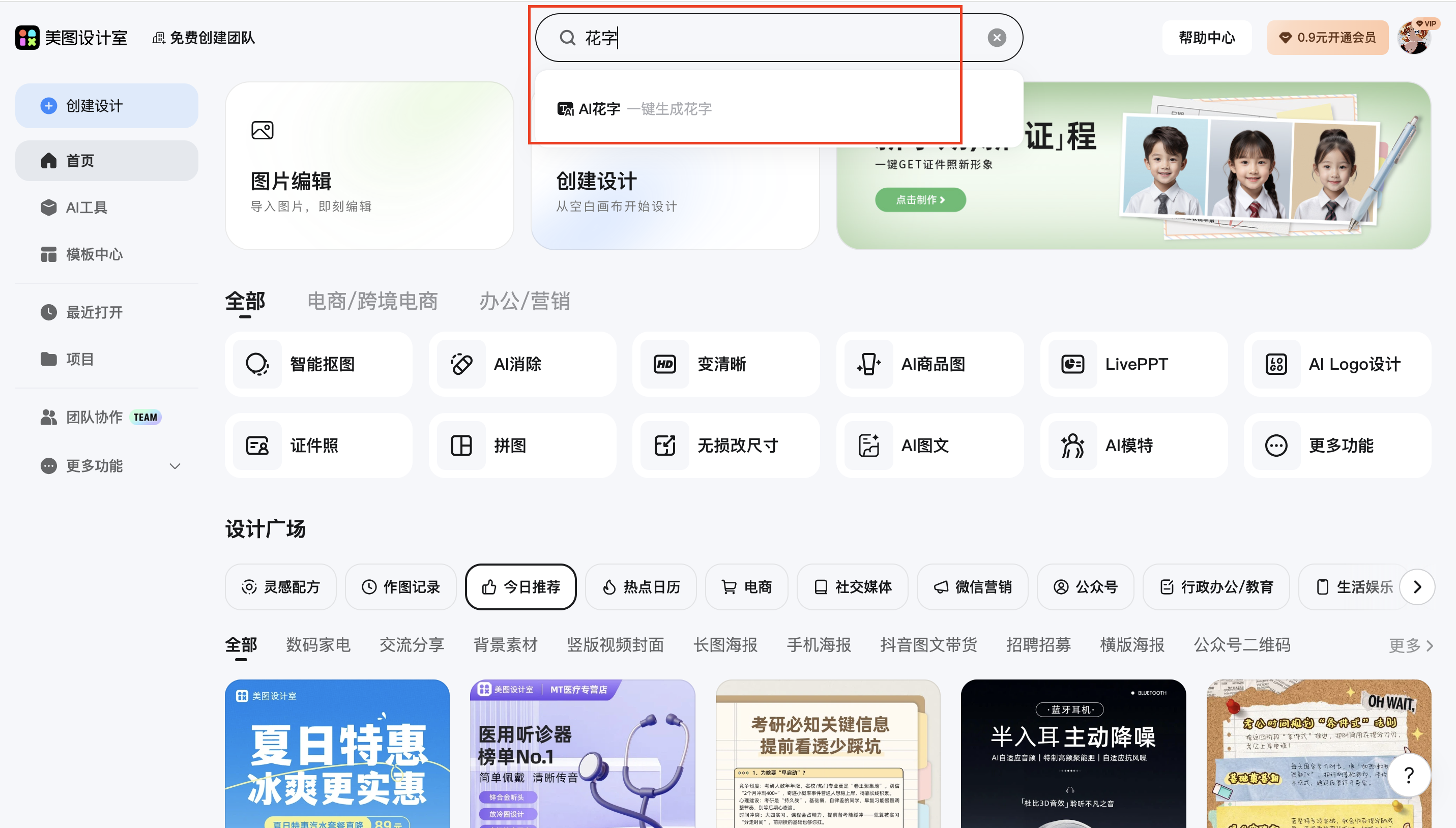Open 夏日特惠 template thumbnail
This screenshot has width=1456, height=828.
(x=337, y=754)
